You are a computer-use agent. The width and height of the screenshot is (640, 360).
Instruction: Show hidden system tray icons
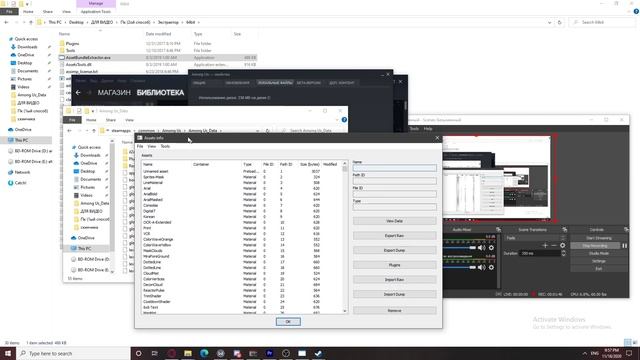(584, 353)
